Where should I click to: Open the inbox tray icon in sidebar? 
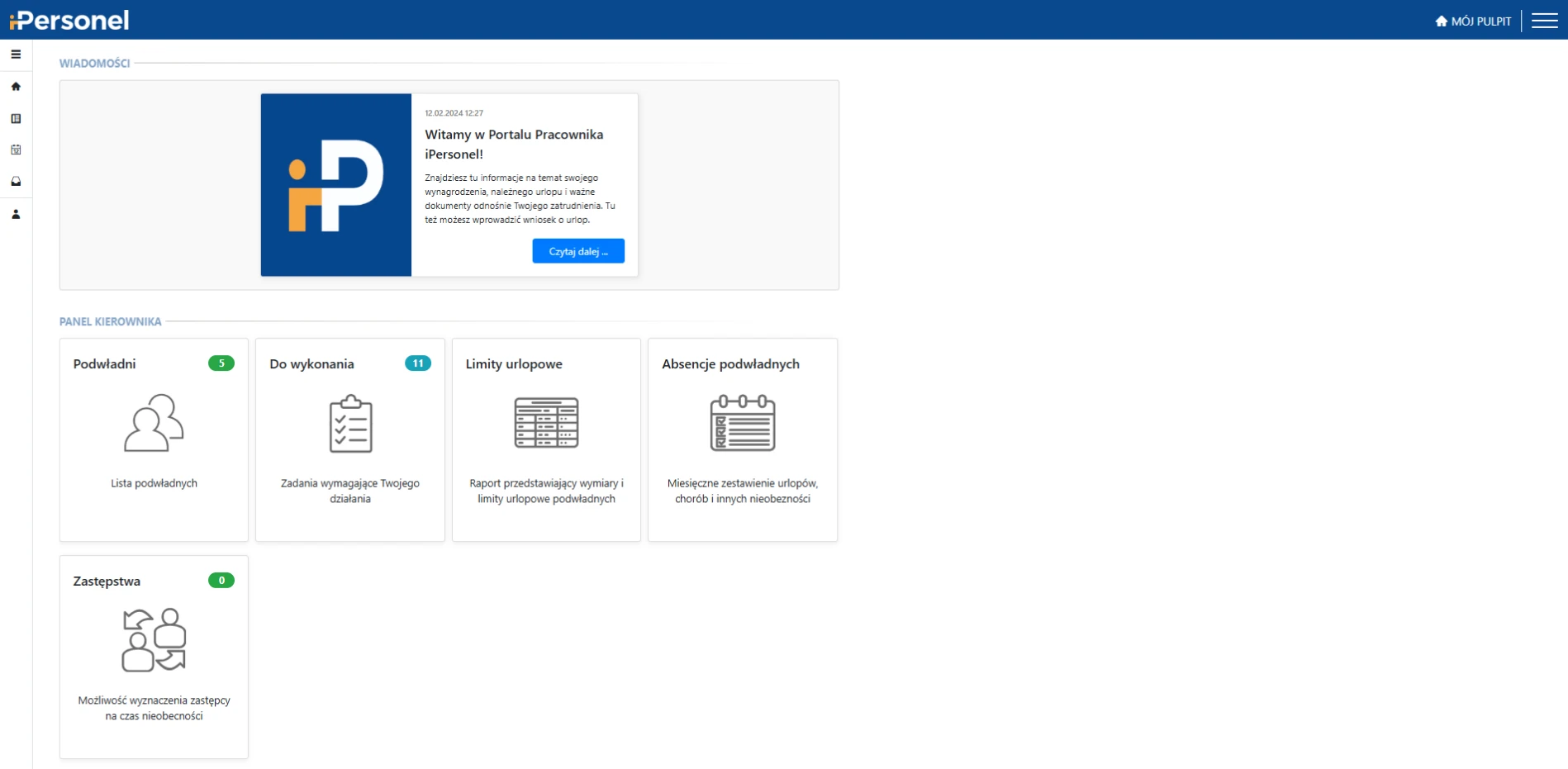point(16,182)
